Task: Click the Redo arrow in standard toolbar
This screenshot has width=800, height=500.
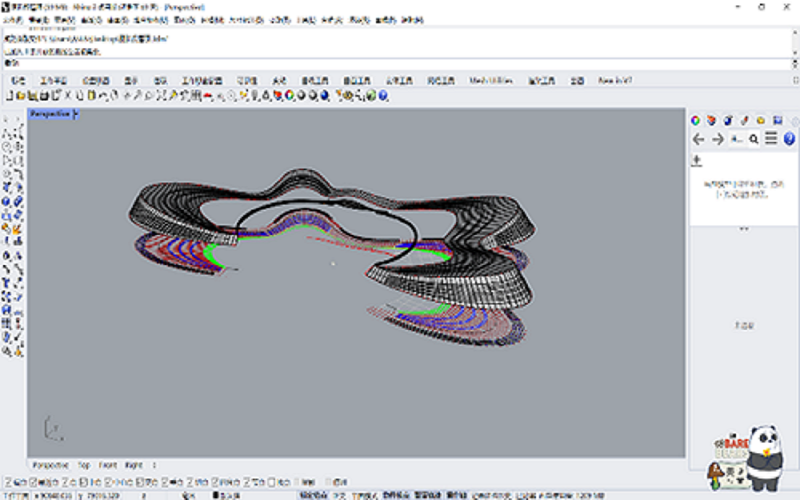Action: coord(115,95)
